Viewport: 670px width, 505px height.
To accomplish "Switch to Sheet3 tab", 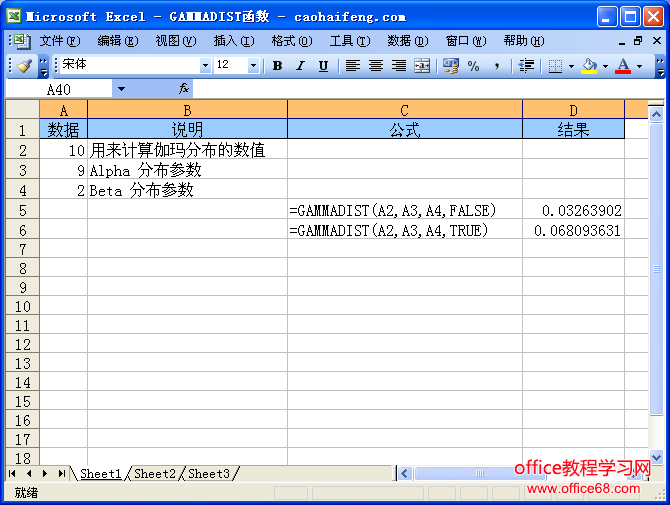I will [209, 474].
